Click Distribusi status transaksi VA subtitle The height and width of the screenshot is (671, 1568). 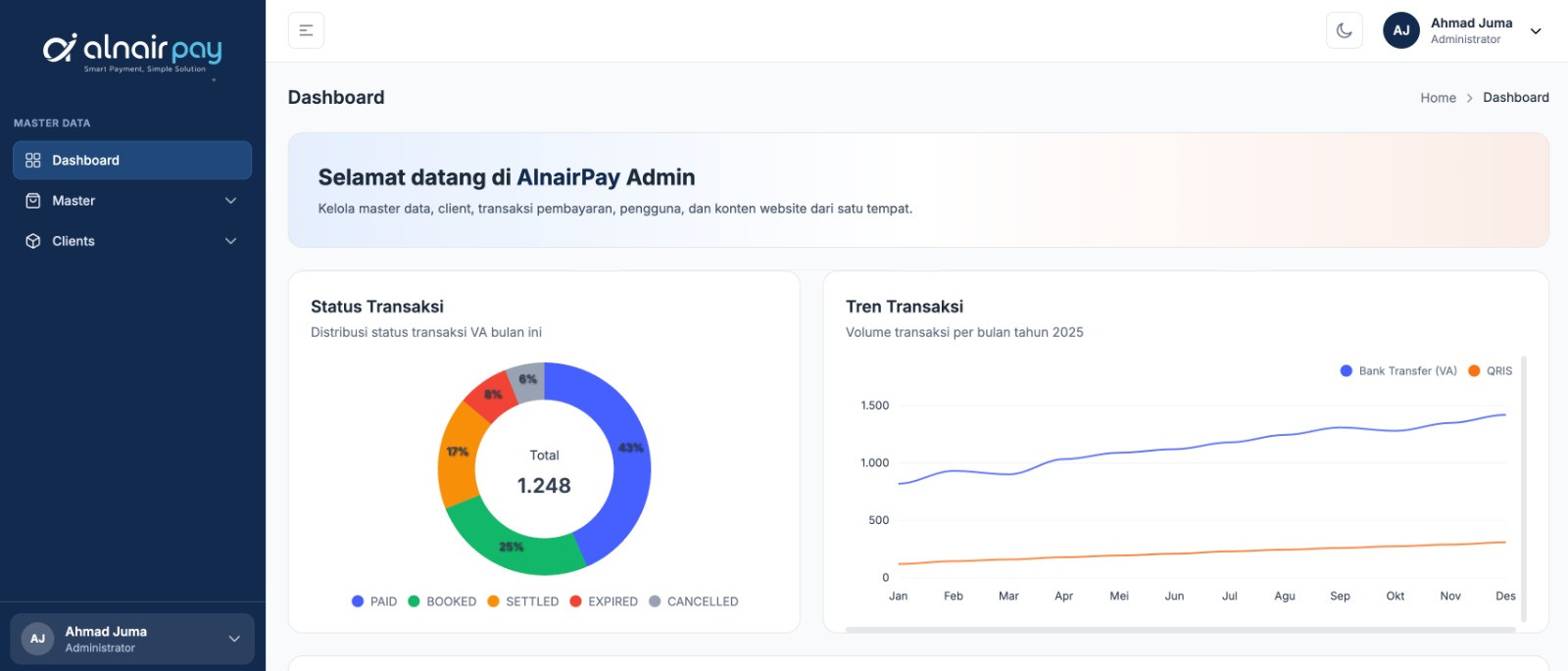(x=426, y=333)
